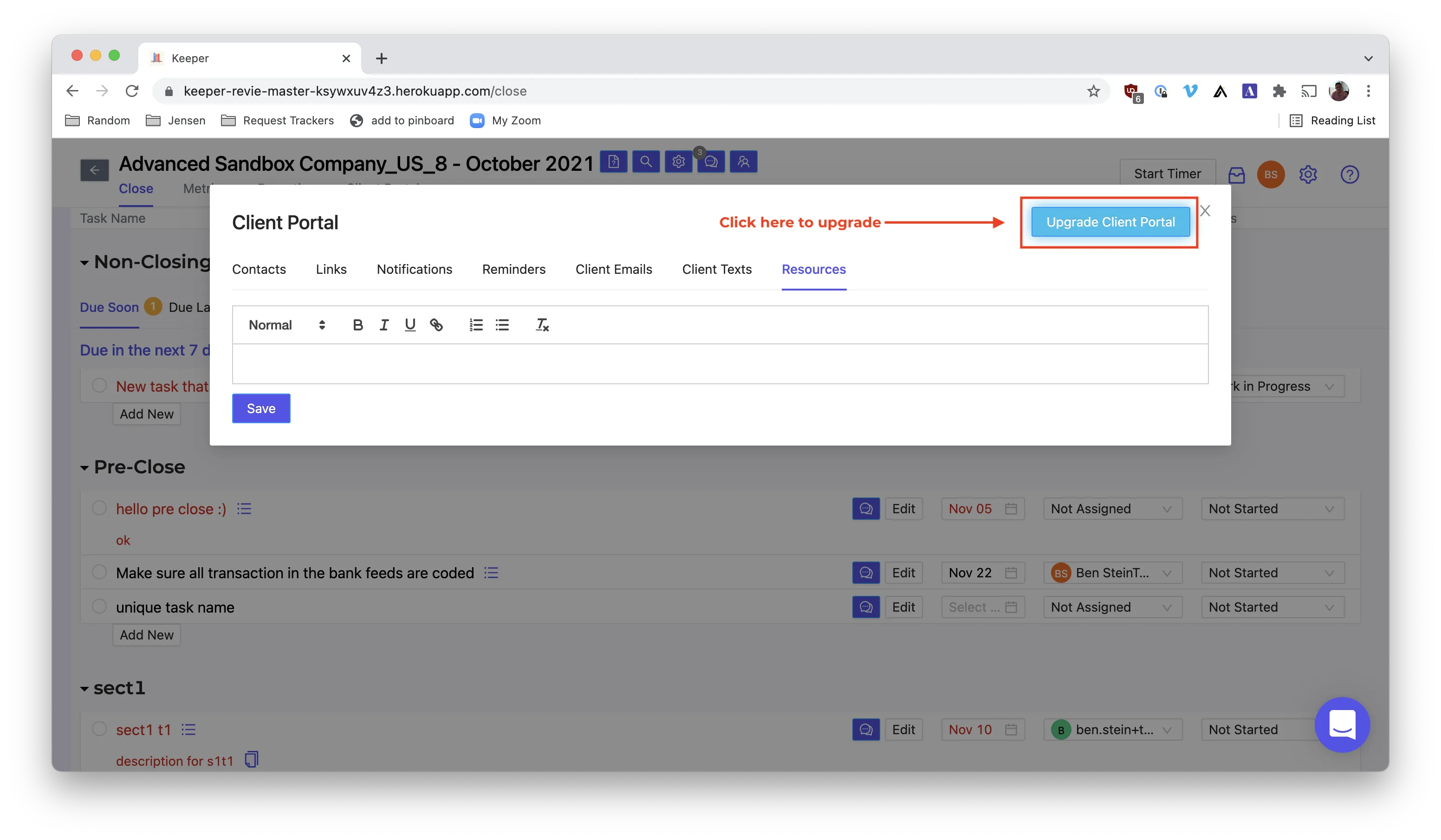
Task: Open the person icon beside company title
Action: coord(743,162)
